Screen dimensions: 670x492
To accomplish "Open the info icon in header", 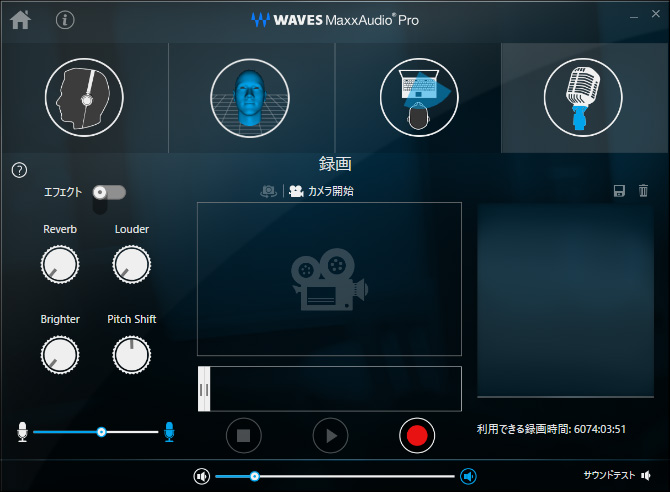I will [x=65, y=19].
